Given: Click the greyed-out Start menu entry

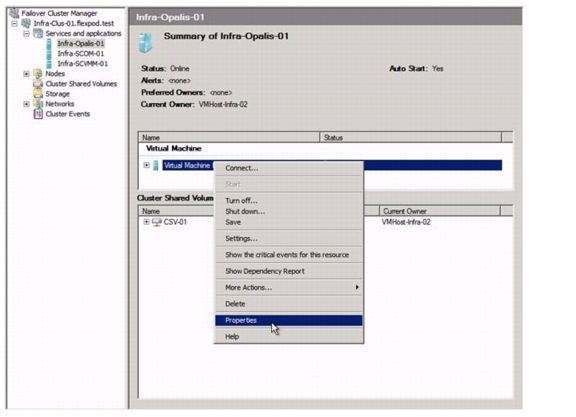Looking at the screenshot, I should (x=289, y=184).
